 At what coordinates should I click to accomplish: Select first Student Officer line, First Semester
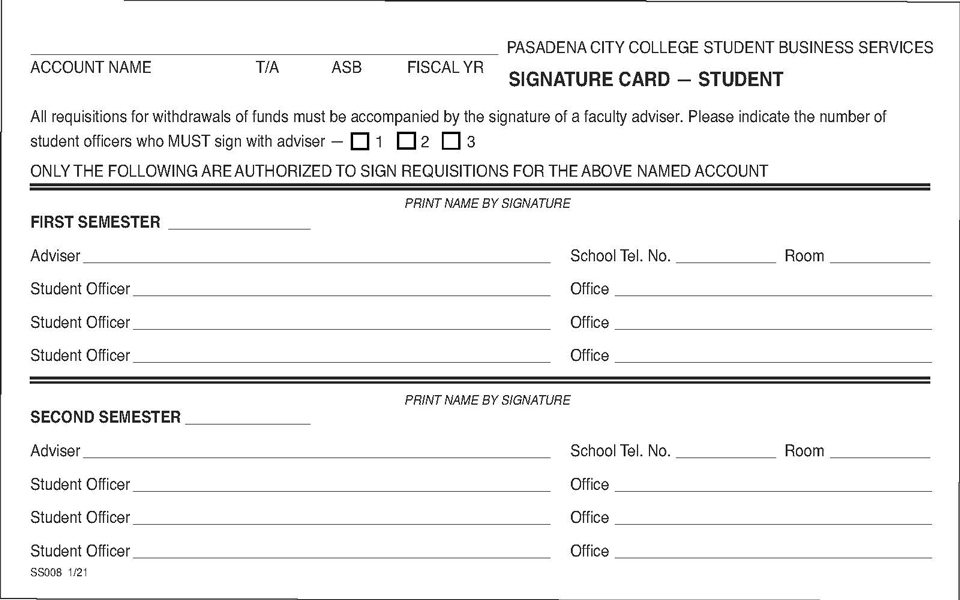[341, 288]
